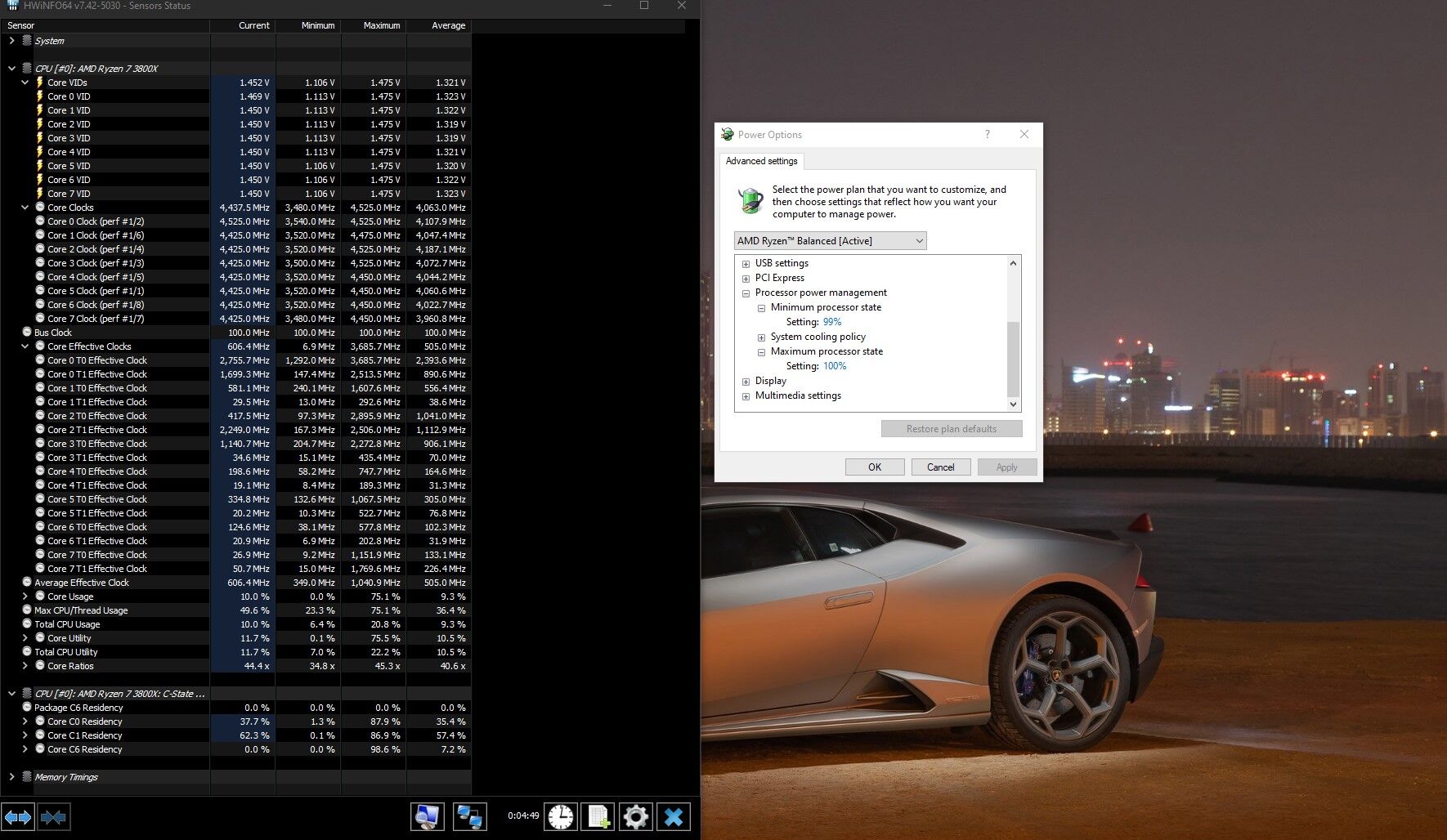The image size is (1447, 840).
Task: Click Cancel in Power Options
Action: pos(940,467)
